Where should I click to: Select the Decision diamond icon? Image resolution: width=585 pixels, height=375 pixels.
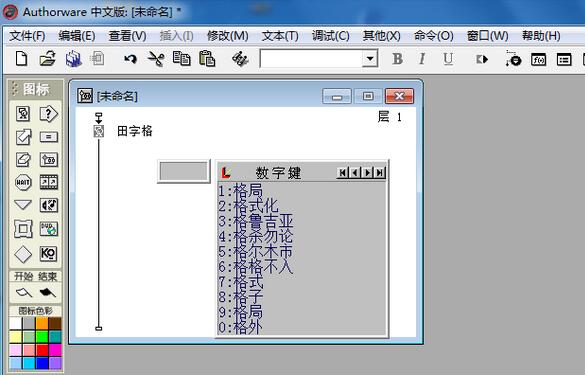pos(23,254)
